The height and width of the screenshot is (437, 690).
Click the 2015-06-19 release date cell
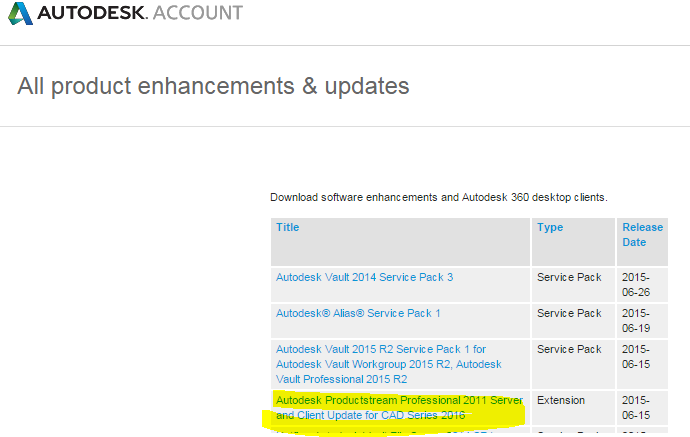point(638,320)
